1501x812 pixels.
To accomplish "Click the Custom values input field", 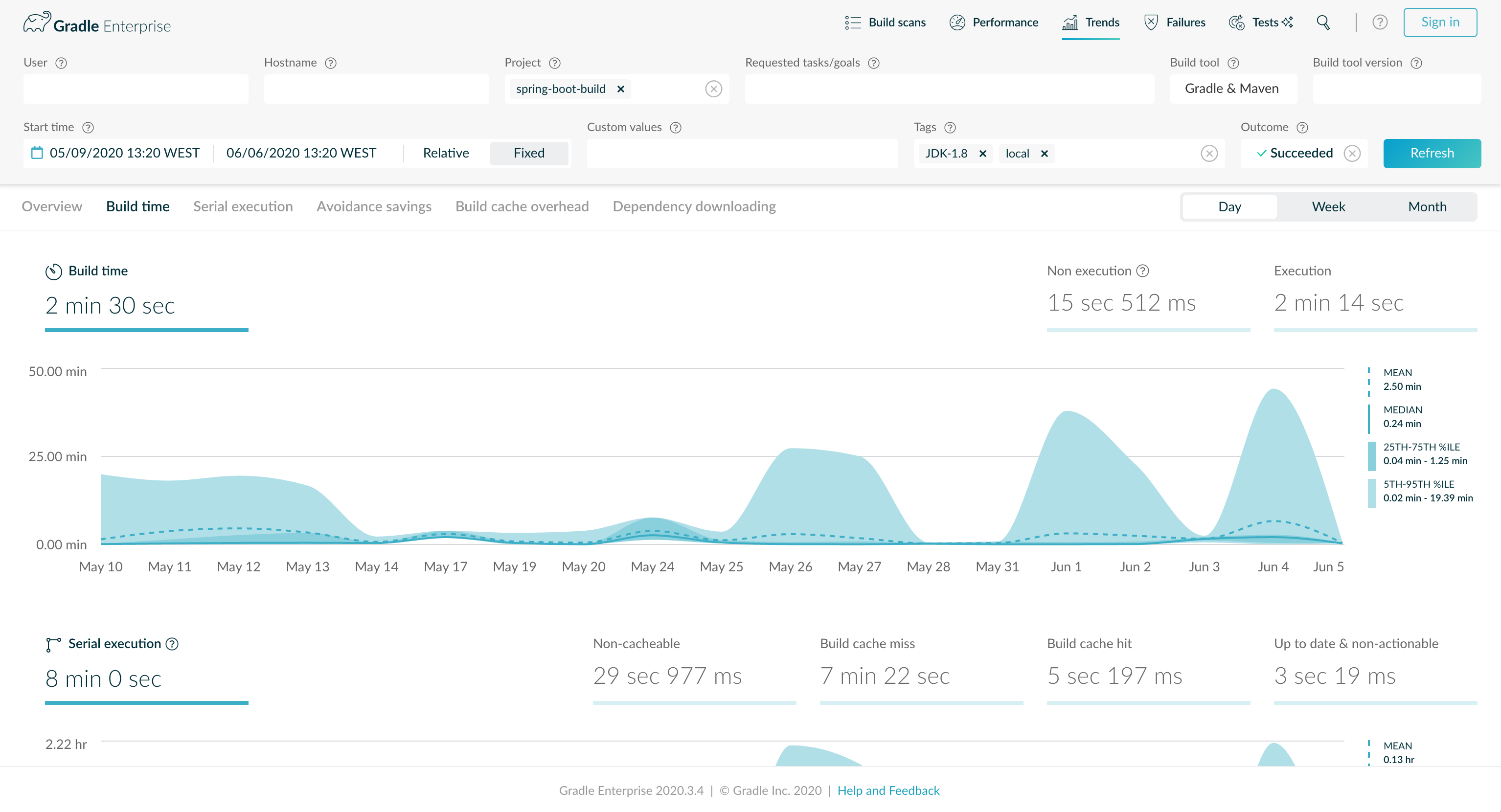I will (x=742, y=153).
